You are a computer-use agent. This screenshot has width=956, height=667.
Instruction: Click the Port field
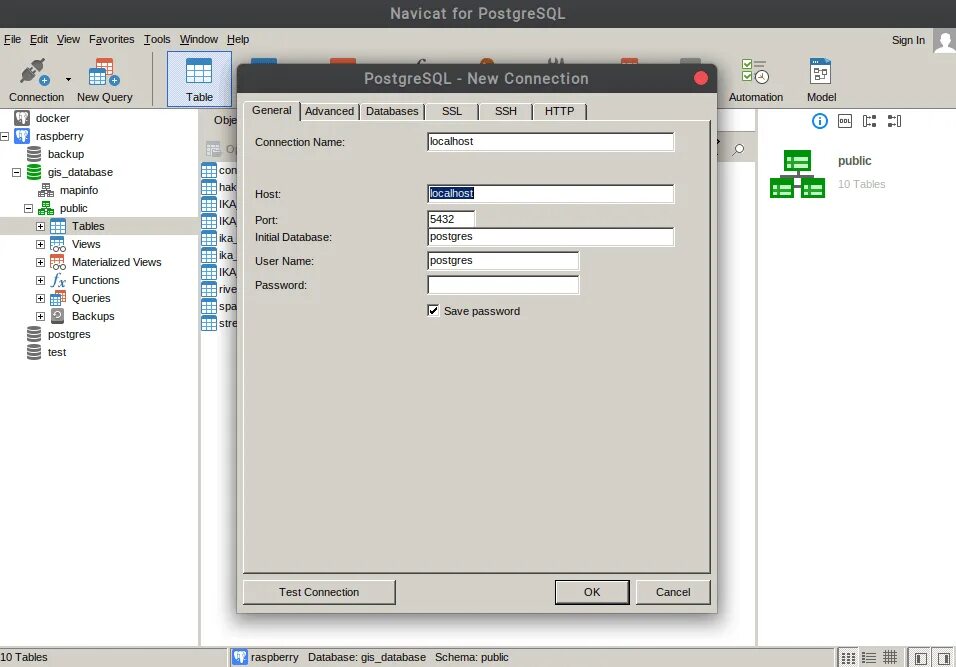451,219
